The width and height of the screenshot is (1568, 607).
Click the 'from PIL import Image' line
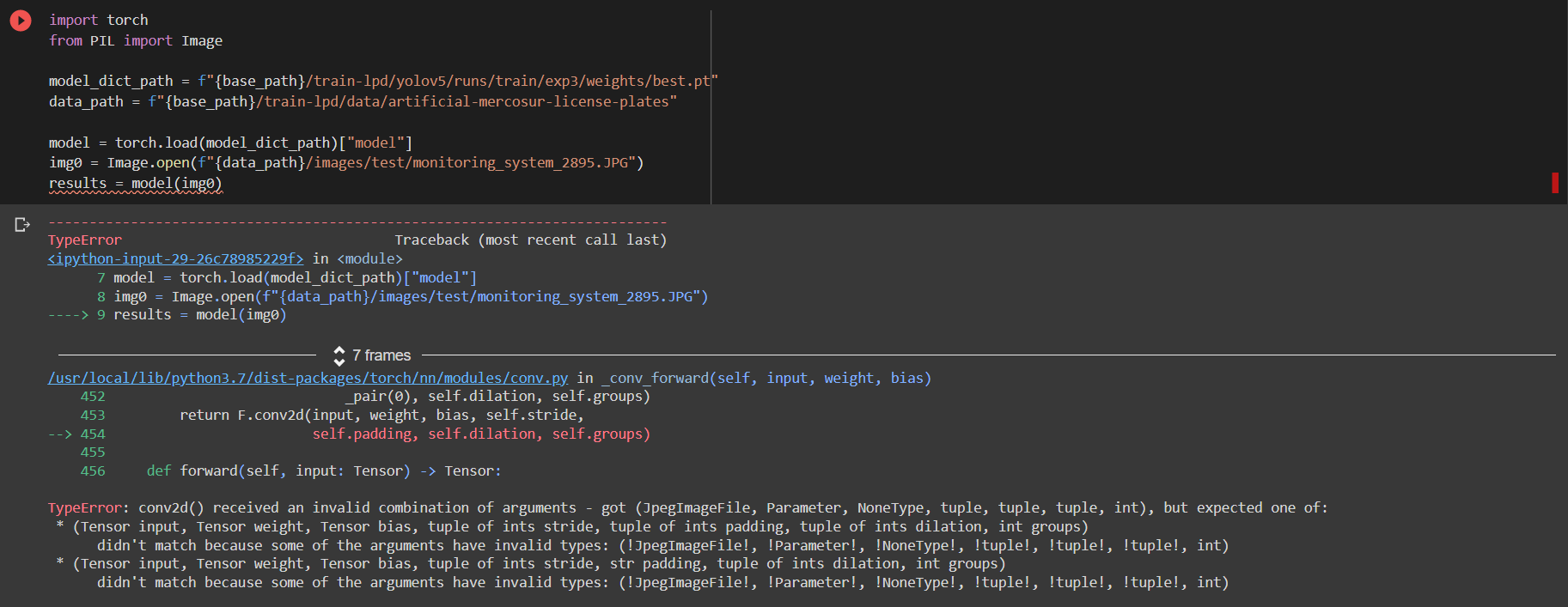click(x=136, y=40)
